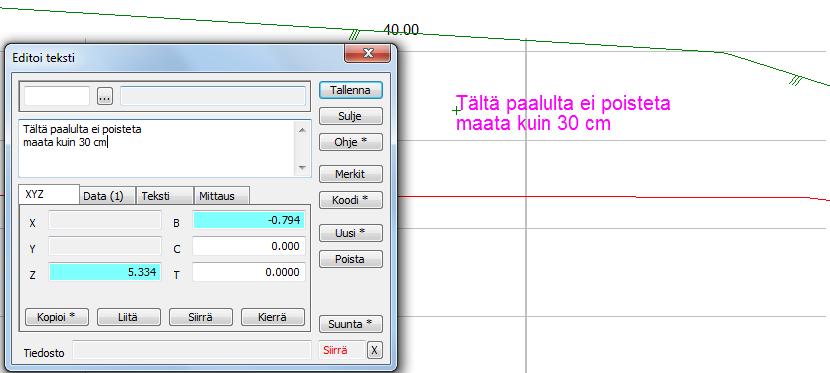Close dialog with the Sulje button
Image resolution: width=830 pixels, height=373 pixels.
(350, 116)
